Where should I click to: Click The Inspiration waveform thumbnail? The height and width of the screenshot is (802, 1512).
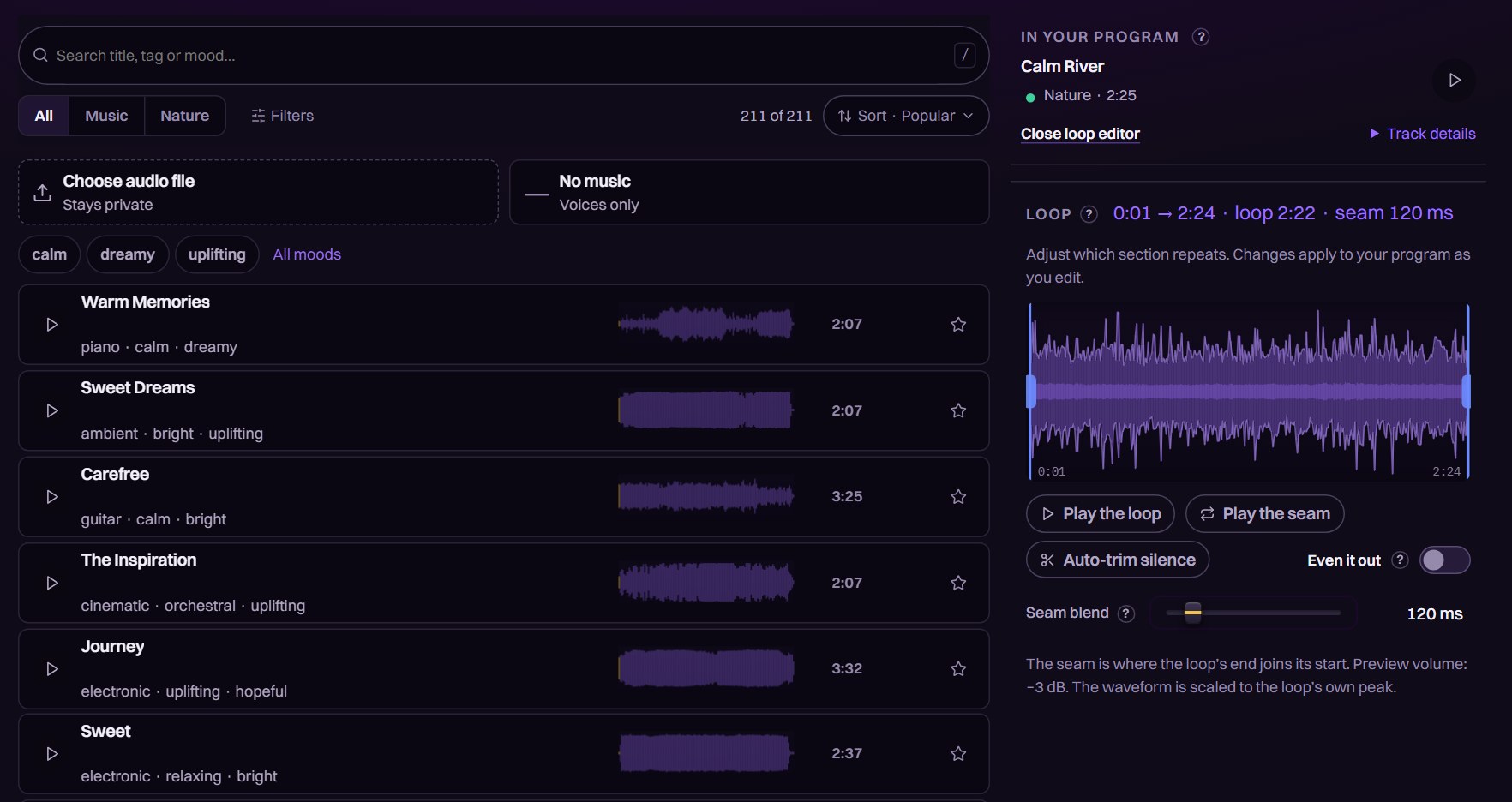(x=705, y=583)
